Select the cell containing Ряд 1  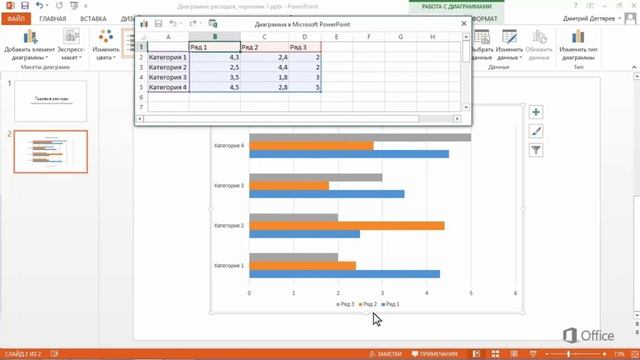point(215,47)
